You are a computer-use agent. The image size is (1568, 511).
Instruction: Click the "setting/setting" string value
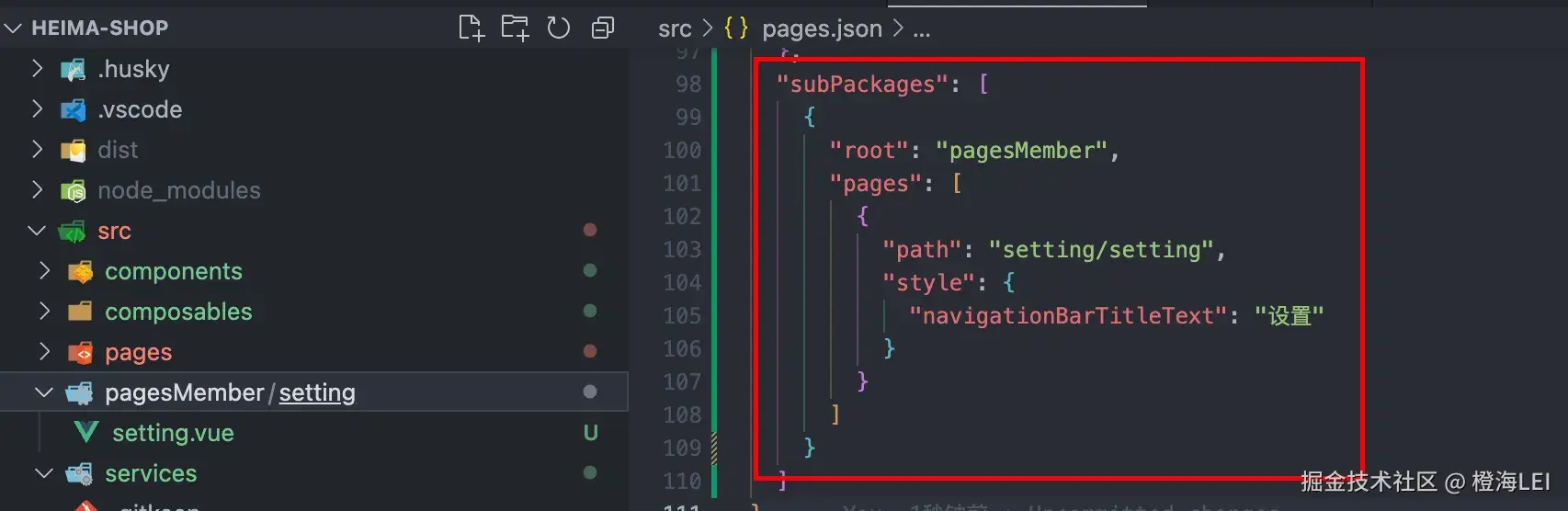(x=1101, y=250)
